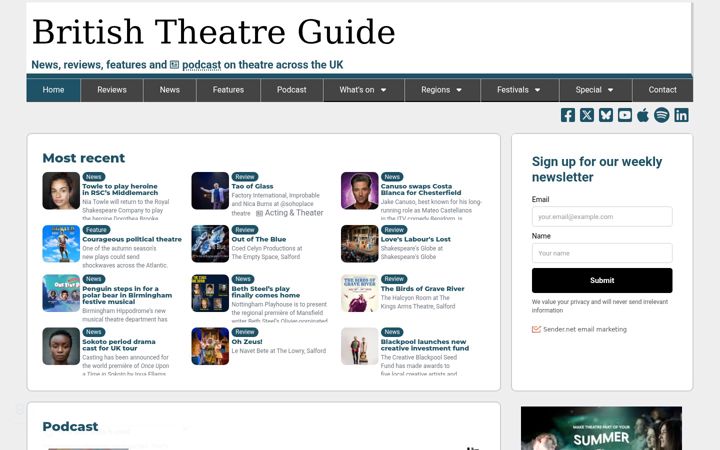Open 'Beth Steel's play finally comes home'
This screenshot has height=450, width=720.
[x=265, y=292]
